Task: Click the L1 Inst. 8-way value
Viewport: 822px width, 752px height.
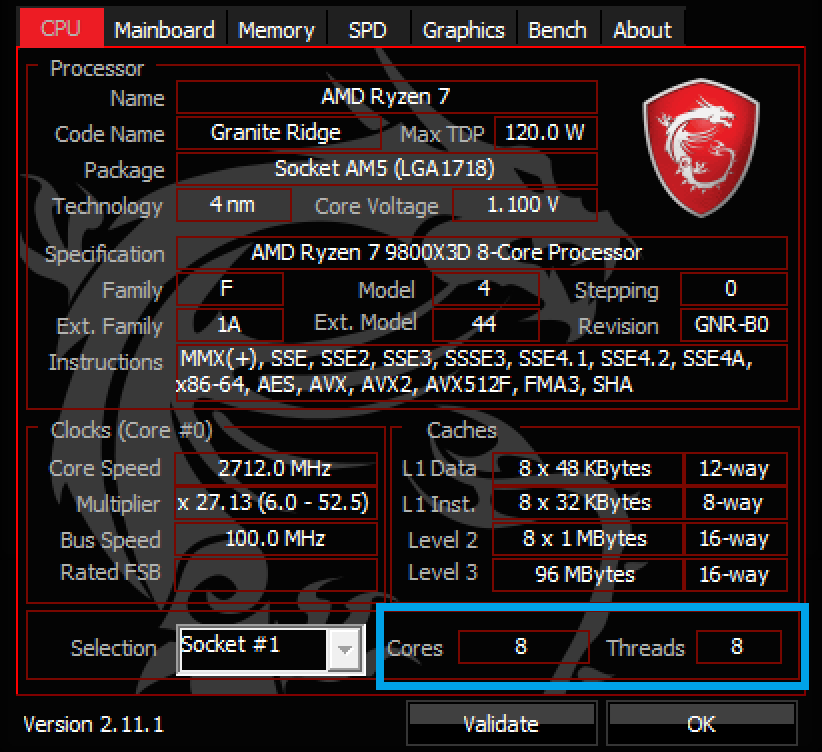Action: [x=736, y=503]
